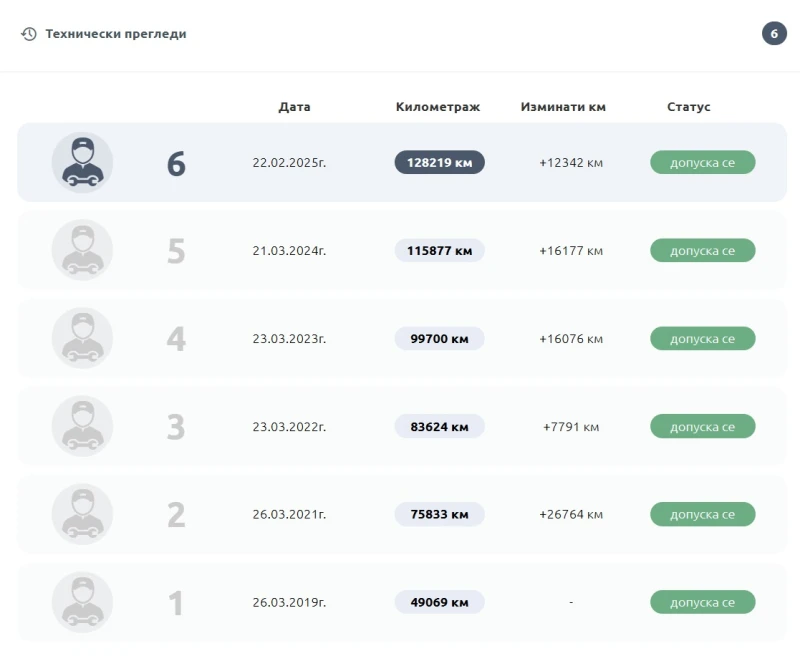Click the Изминати км column header
The image size is (800, 656).
click(563, 107)
